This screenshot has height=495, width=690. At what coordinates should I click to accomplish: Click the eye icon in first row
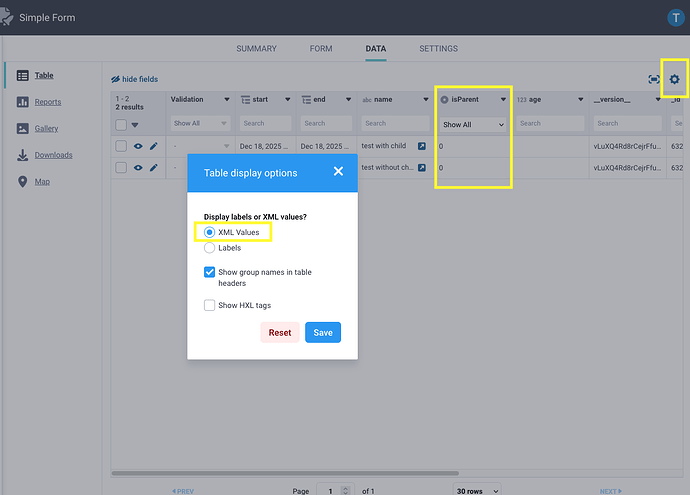coord(138,146)
